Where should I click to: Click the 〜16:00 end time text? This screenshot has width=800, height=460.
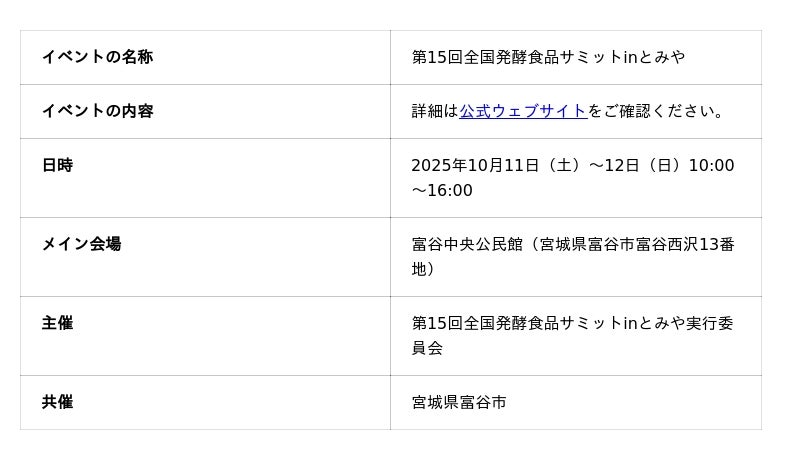tap(442, 190)
